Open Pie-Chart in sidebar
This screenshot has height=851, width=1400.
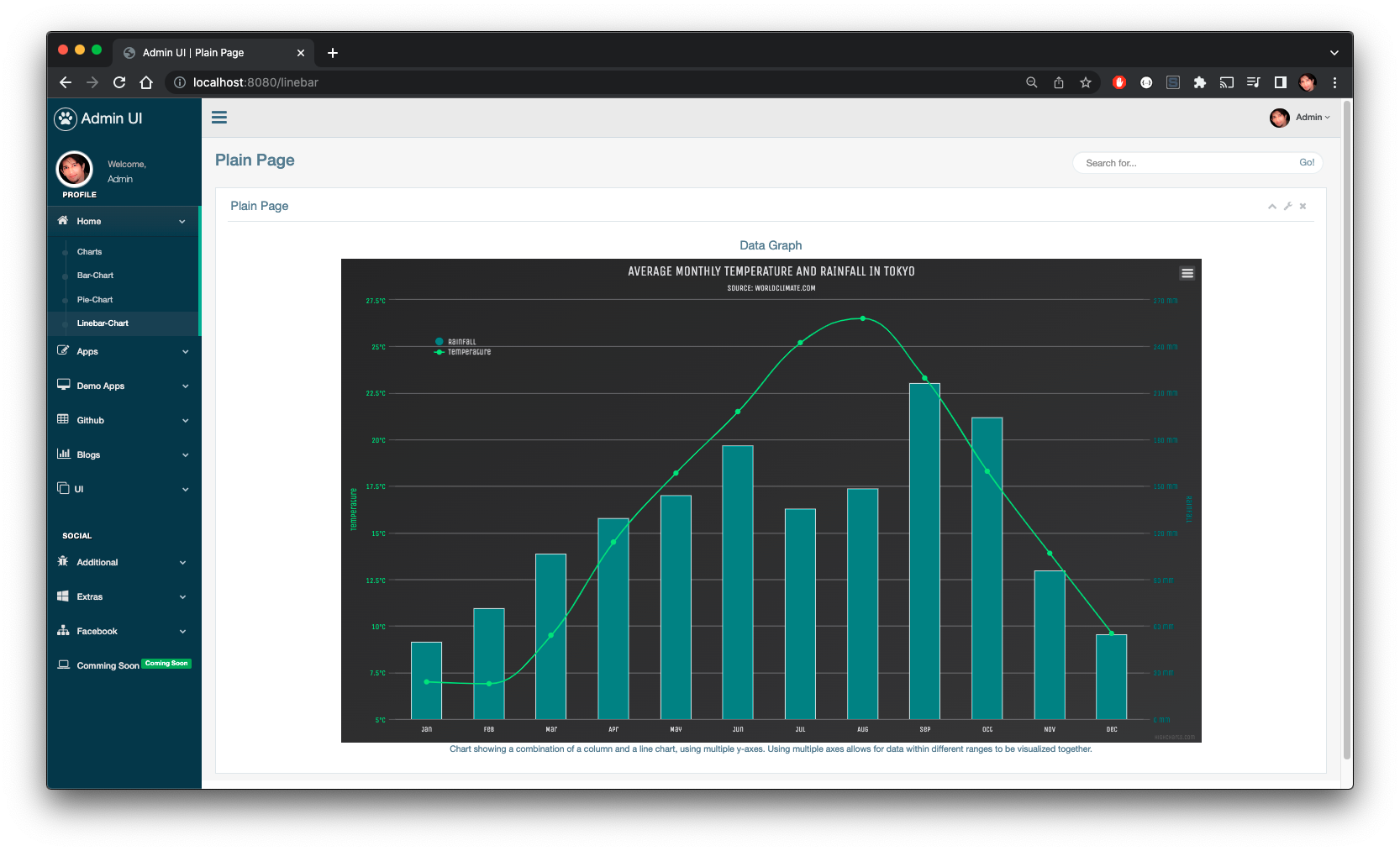[x=95, y=300]
